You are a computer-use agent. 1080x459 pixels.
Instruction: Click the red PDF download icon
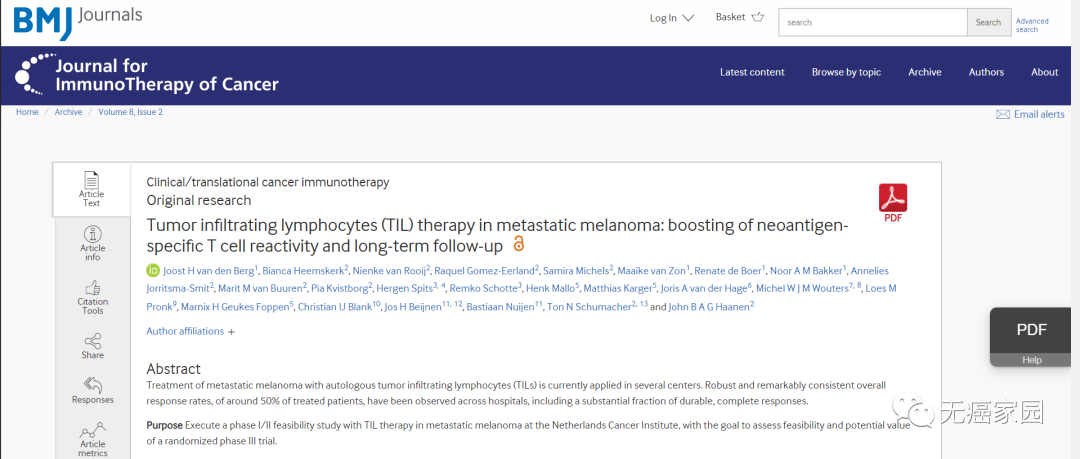point(892,201)
